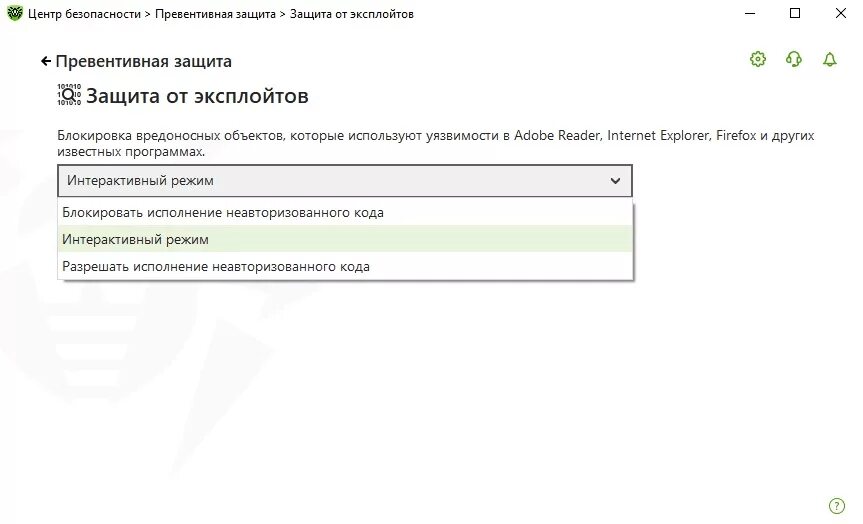Open settings via the green gear icon
The height and width of the screenshot is (524, 863).
pyautogui.click(x=758, y=59)
